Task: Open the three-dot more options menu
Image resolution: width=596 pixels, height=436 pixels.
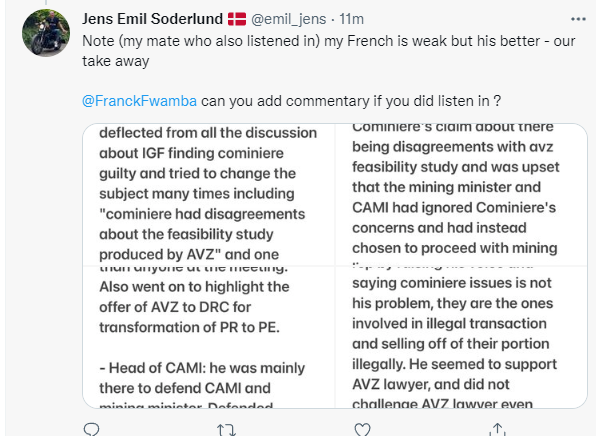Action: pos(578,19)
